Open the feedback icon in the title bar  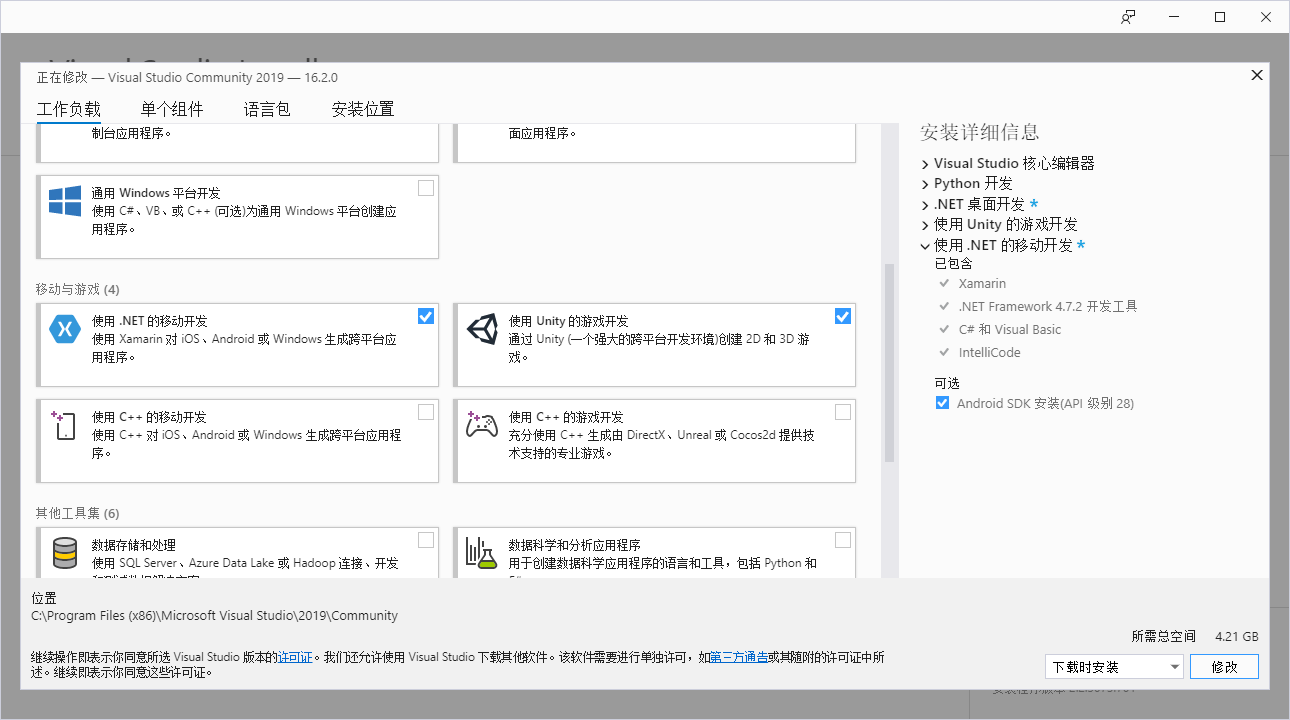pyautogui.click(x=1128, y=16)
